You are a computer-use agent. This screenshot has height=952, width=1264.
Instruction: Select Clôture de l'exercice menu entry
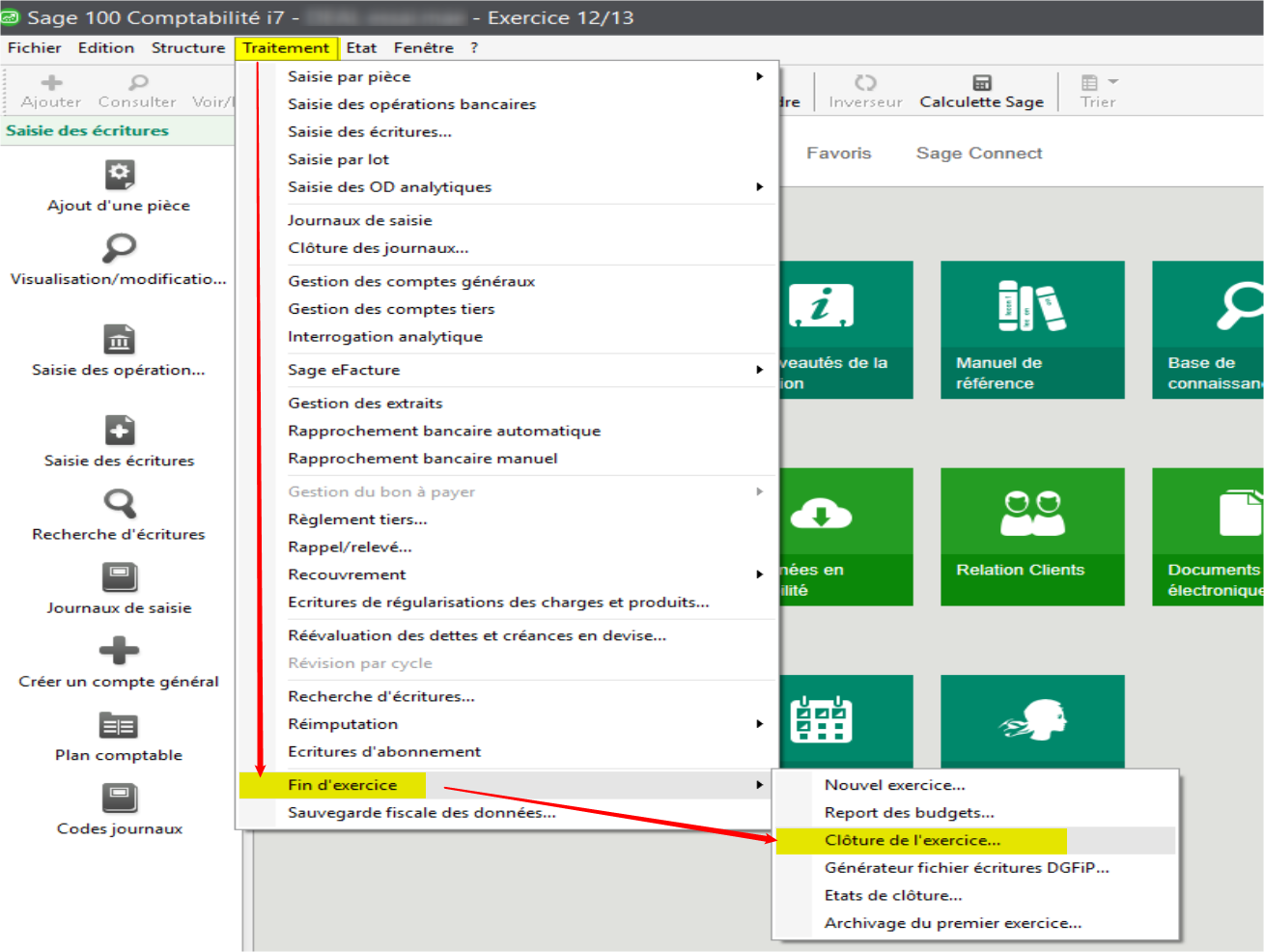point(912,840)
